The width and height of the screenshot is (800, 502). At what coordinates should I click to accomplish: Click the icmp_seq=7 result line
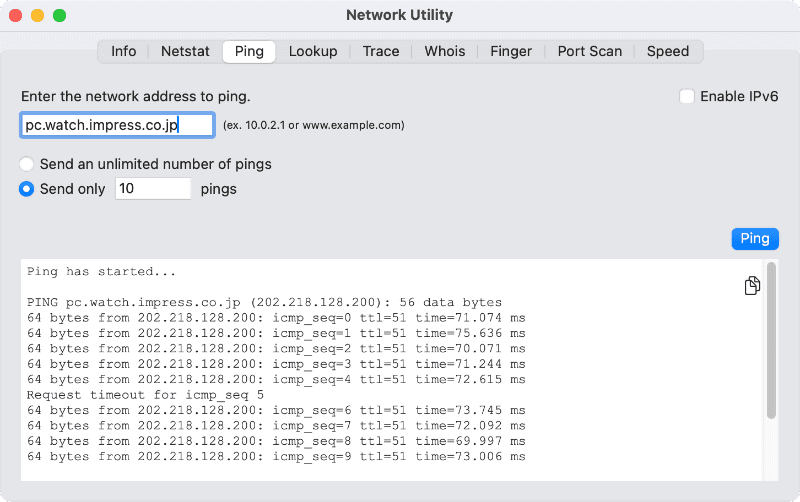pos(276,425)
